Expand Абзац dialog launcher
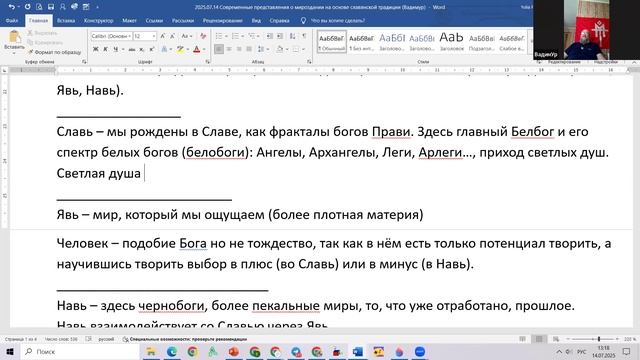 click(309, 62)
